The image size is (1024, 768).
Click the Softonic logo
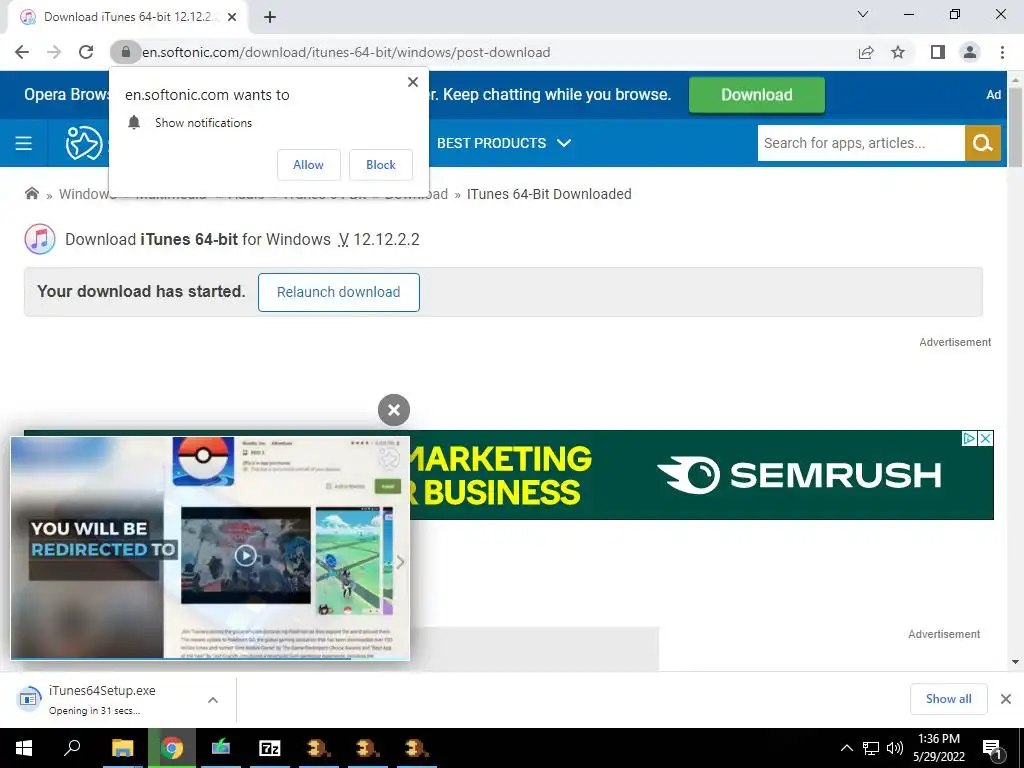84,143
